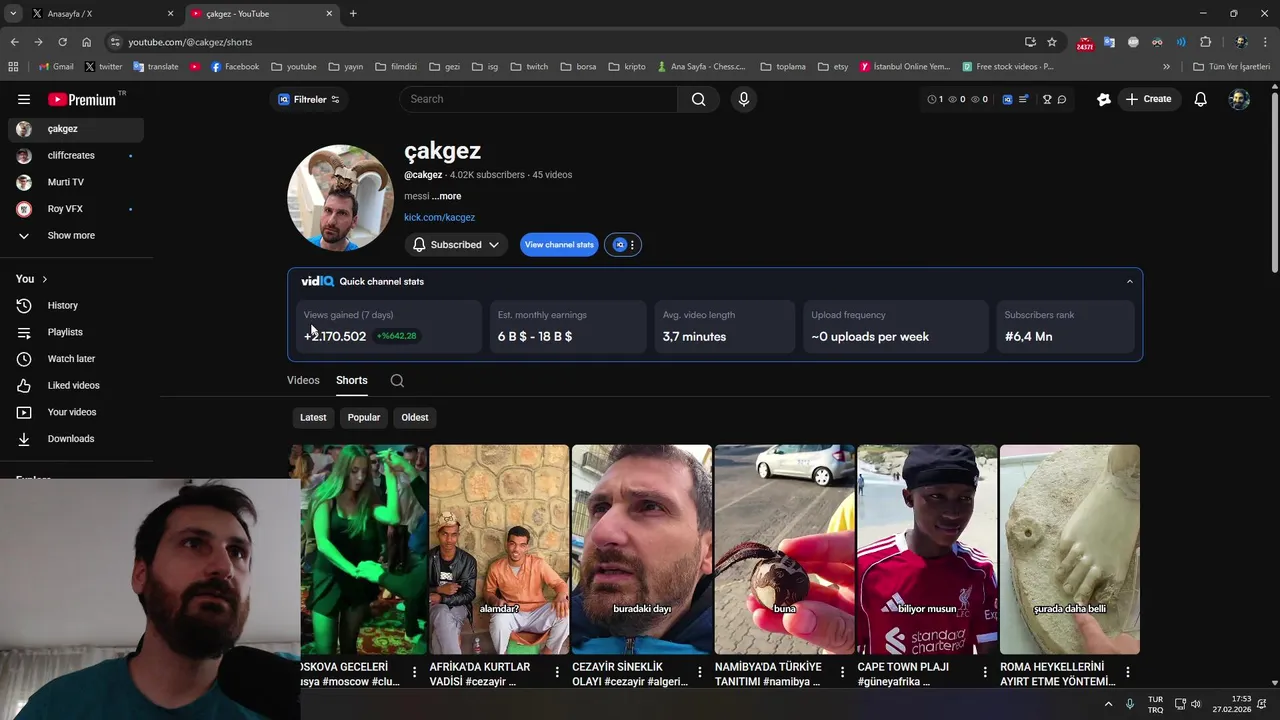Open twitch bookmarks folder
The image size is (1280, 720).
[529, 67]
